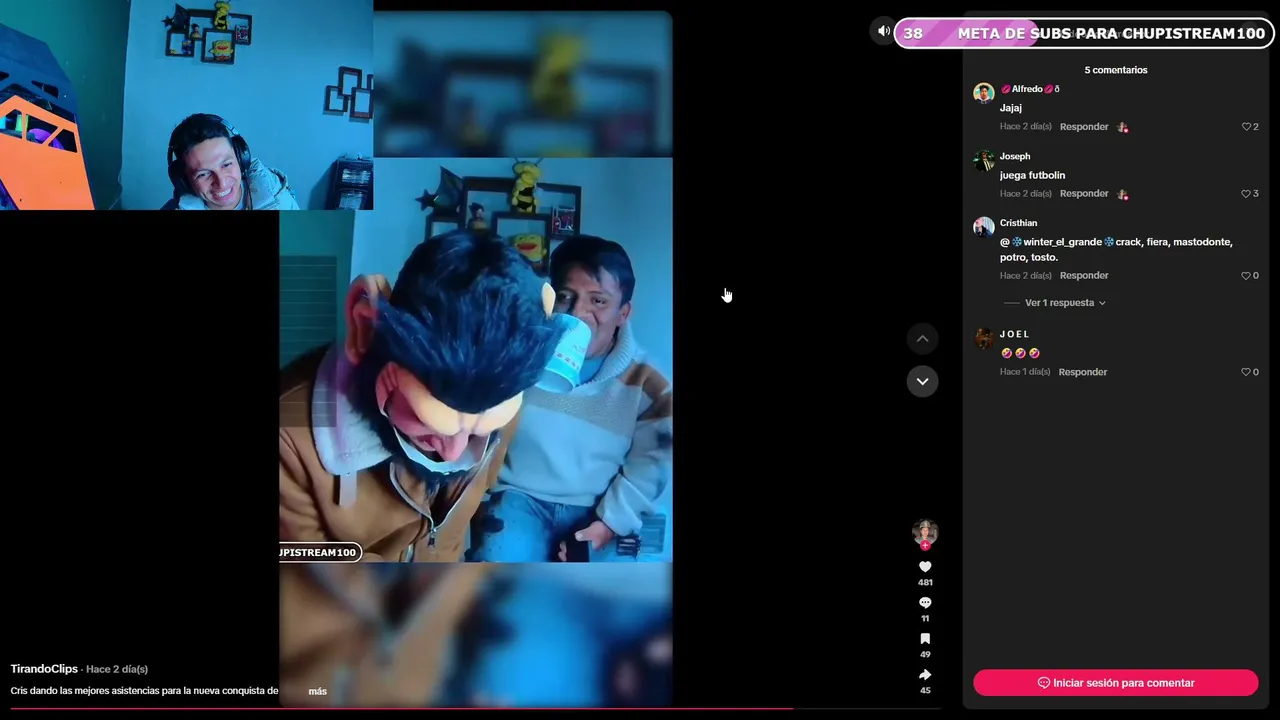Reply to Cristhian's comment via Responder
Viewport: 1280px width, 720px height.
coord(1084,276)
